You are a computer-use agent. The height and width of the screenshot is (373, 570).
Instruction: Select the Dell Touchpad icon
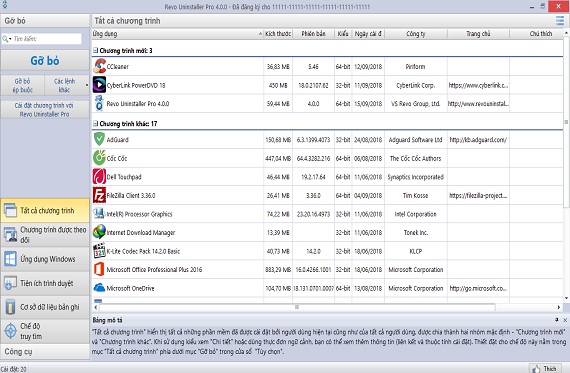click(99, 177)
